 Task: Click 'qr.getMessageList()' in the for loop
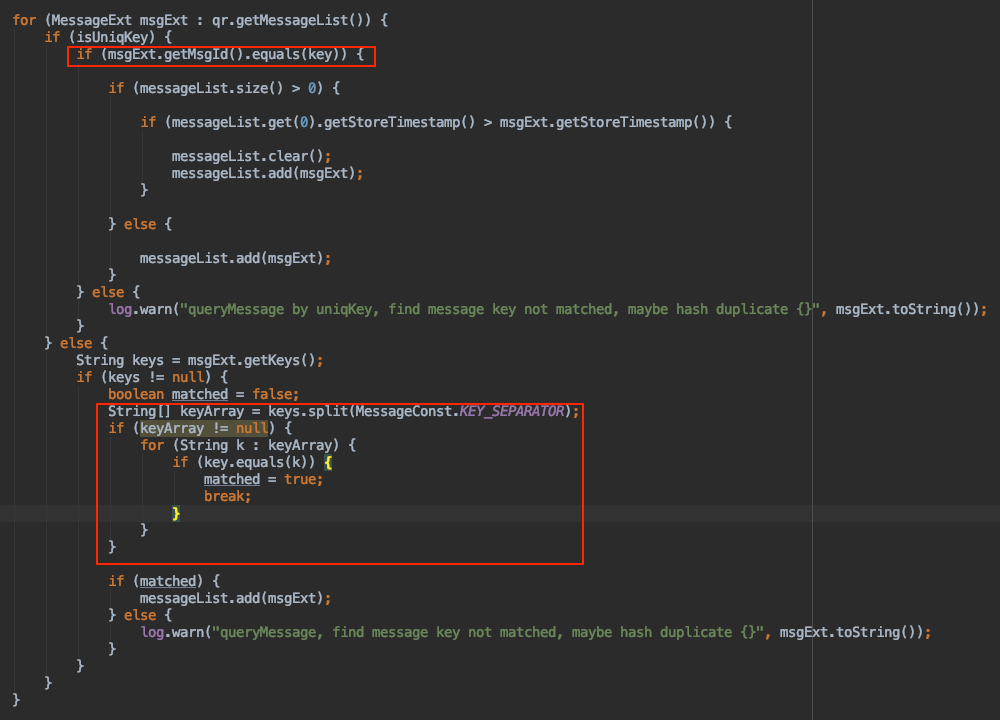tap(291, 20)
